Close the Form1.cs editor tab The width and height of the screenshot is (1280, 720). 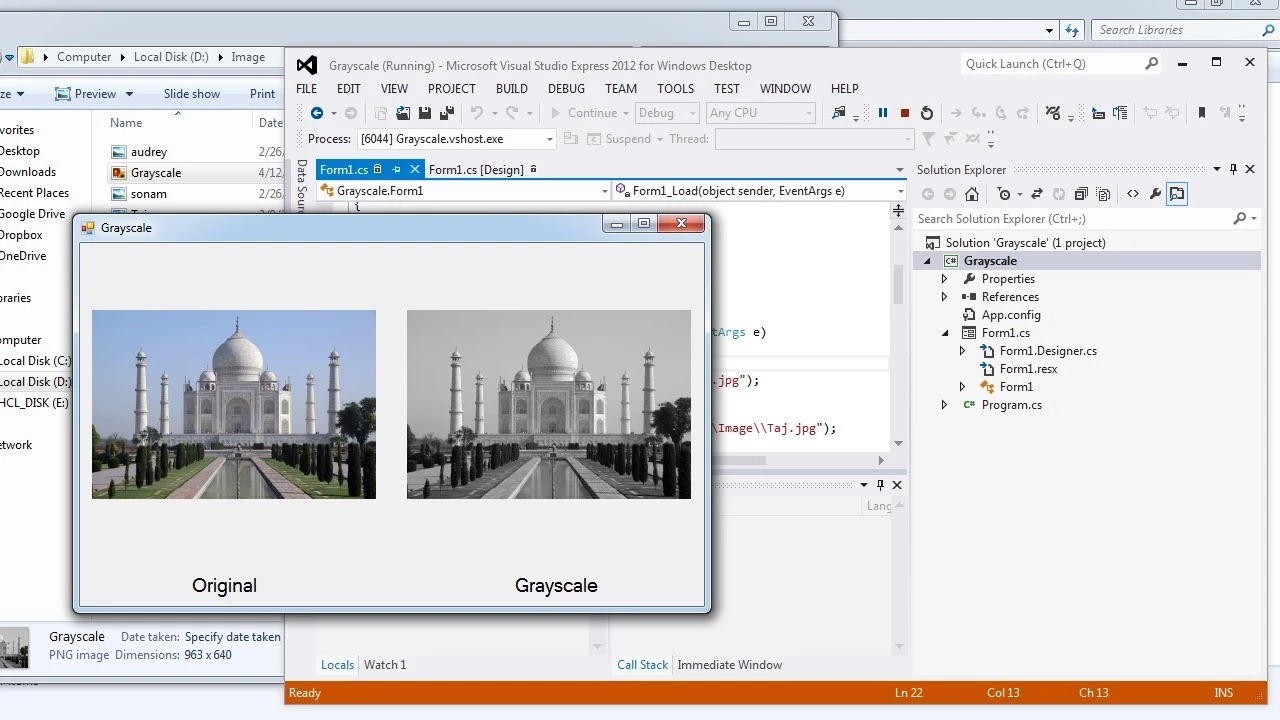(x=415, y=170)
